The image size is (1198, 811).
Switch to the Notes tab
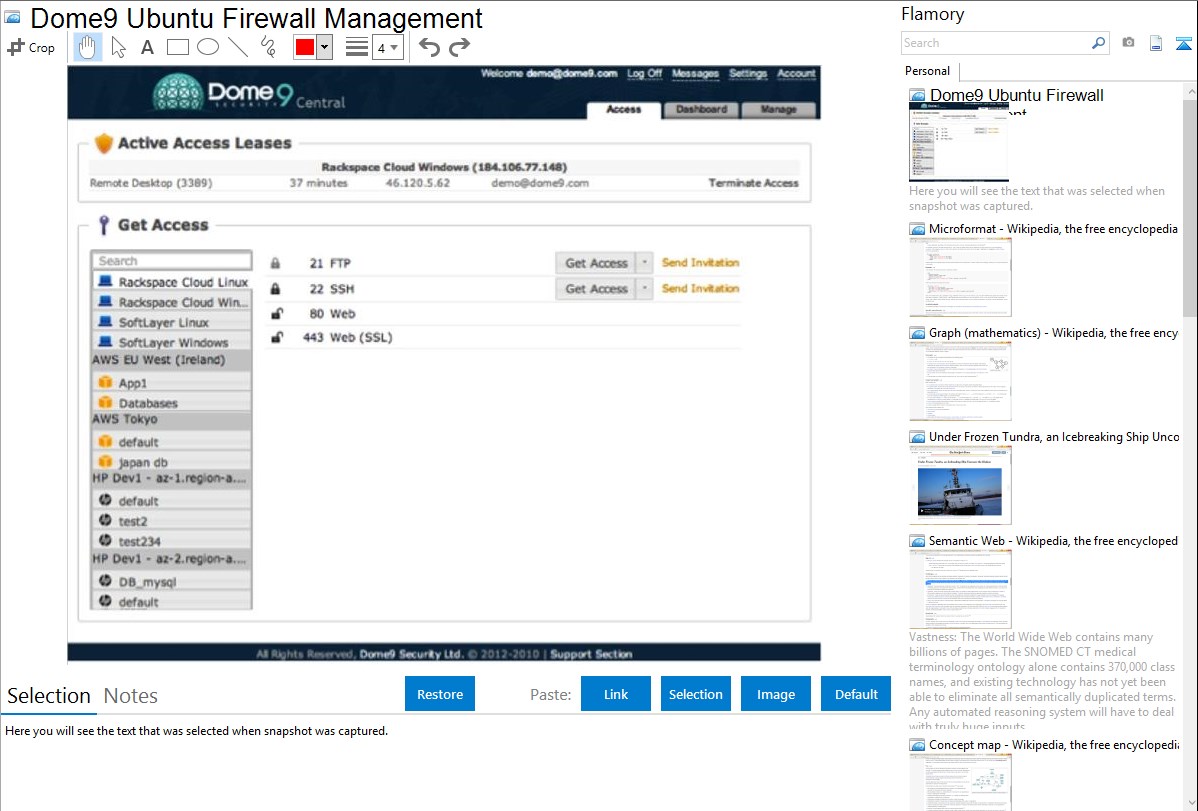point(131,696)
